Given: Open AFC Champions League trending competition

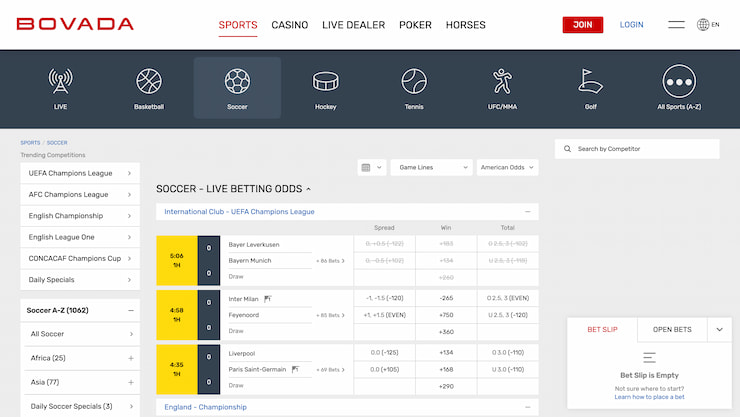Looking at the screenshot, I should (x=80, y=194).
